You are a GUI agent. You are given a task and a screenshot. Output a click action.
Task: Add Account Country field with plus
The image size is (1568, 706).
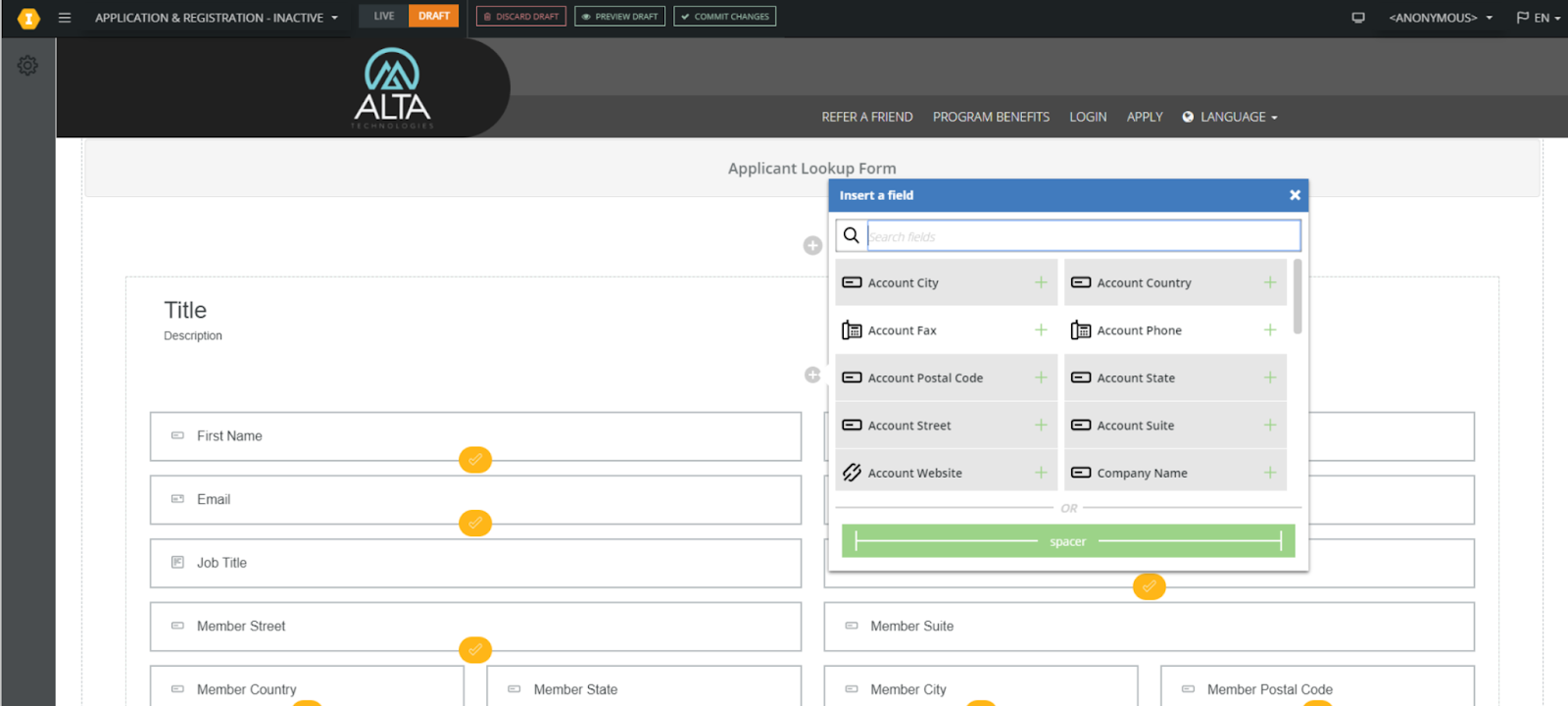pyautogui.click(x=1270, y=282)
